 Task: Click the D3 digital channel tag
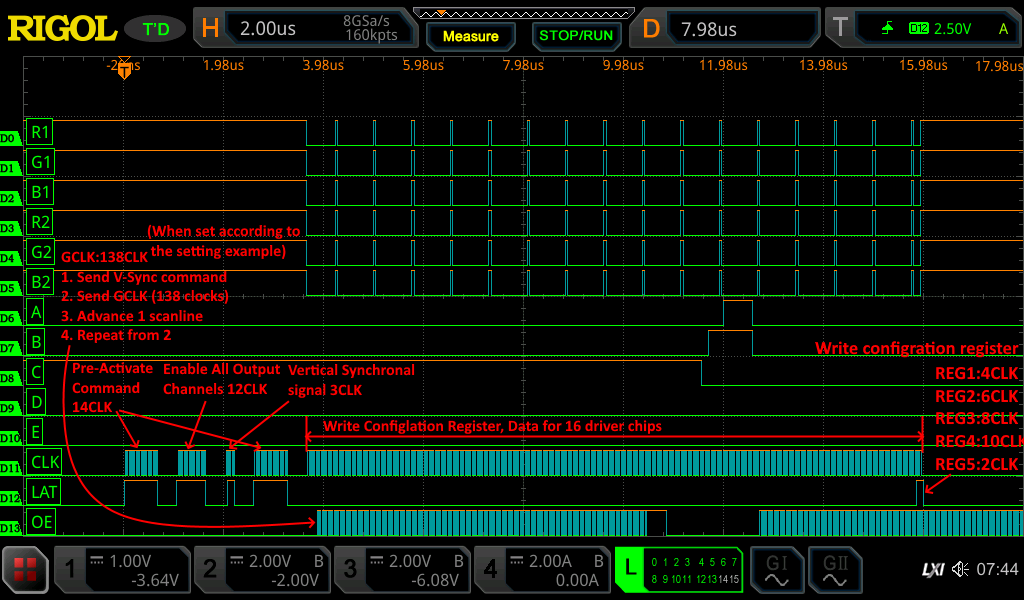[9, 229]
